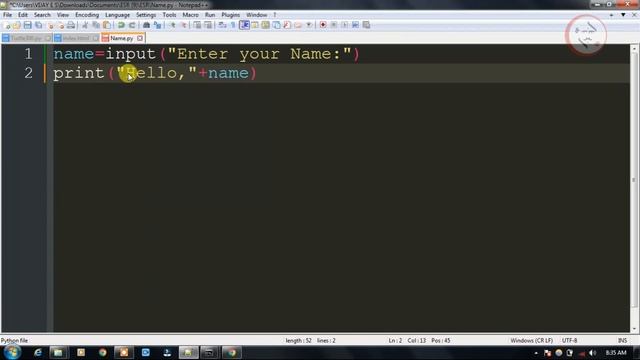640x360 pixels.
Task: Click the Open file toolbar icon
Action: 17,25
